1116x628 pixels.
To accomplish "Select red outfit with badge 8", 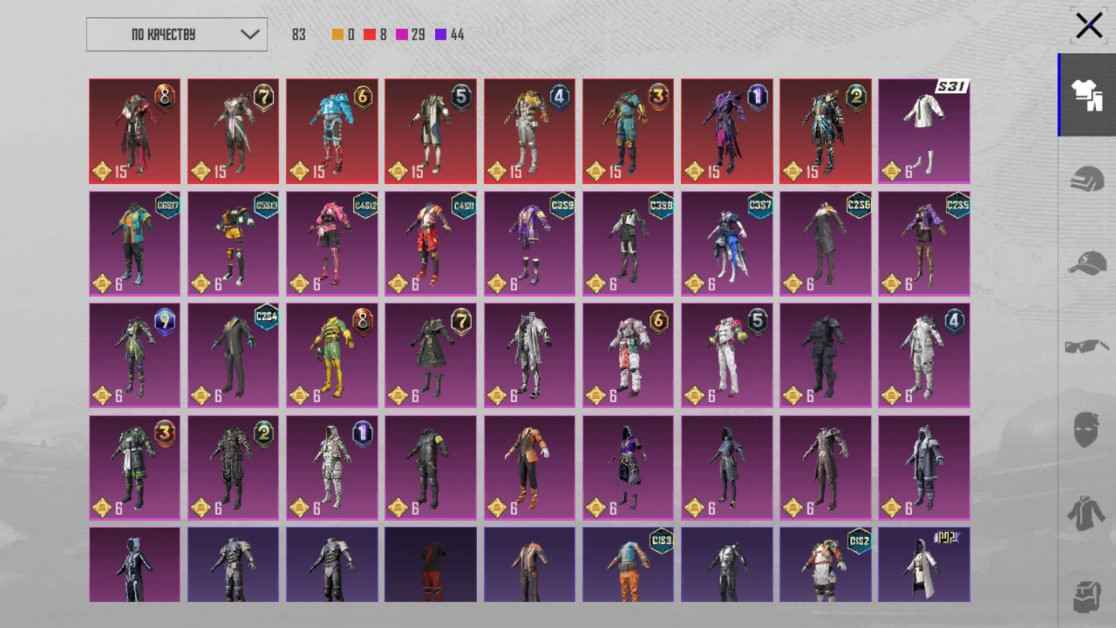I will click(135, 131).
